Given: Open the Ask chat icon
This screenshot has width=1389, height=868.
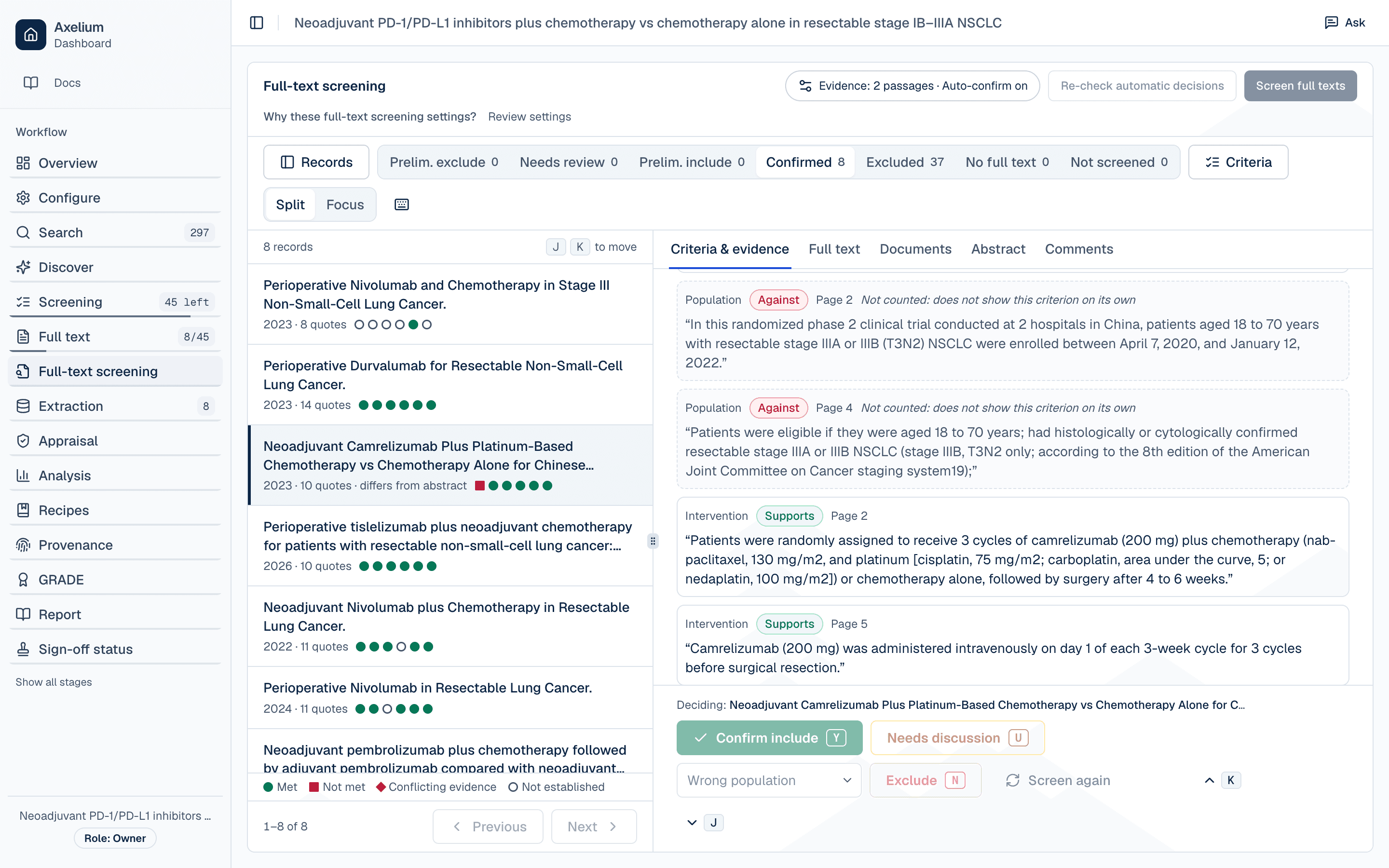Looking at the screenshot, I should pyautogui.click(x=1331, y=23).
